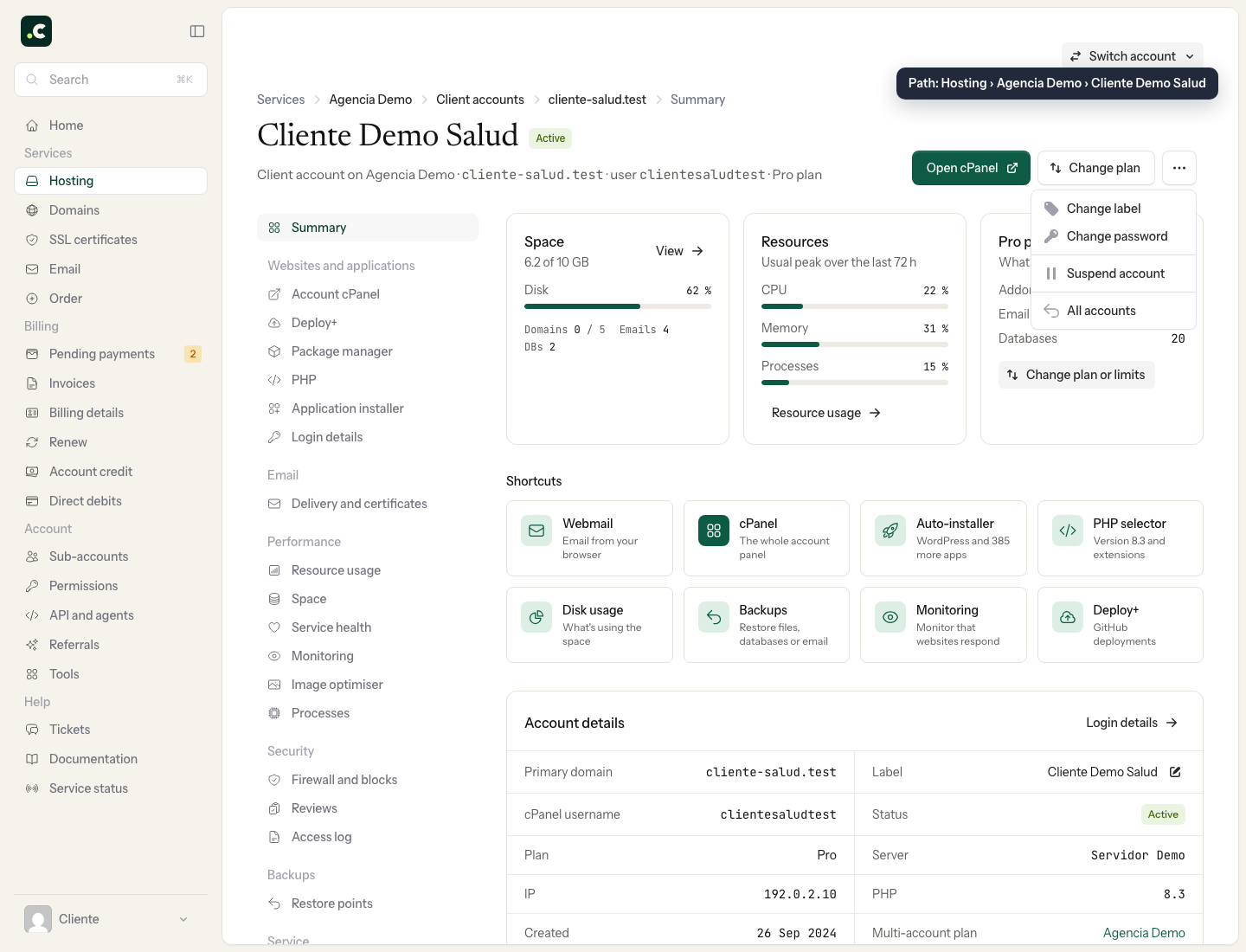
Task: Select Suspend account from the menu
Action: (x=1114, y=273)
